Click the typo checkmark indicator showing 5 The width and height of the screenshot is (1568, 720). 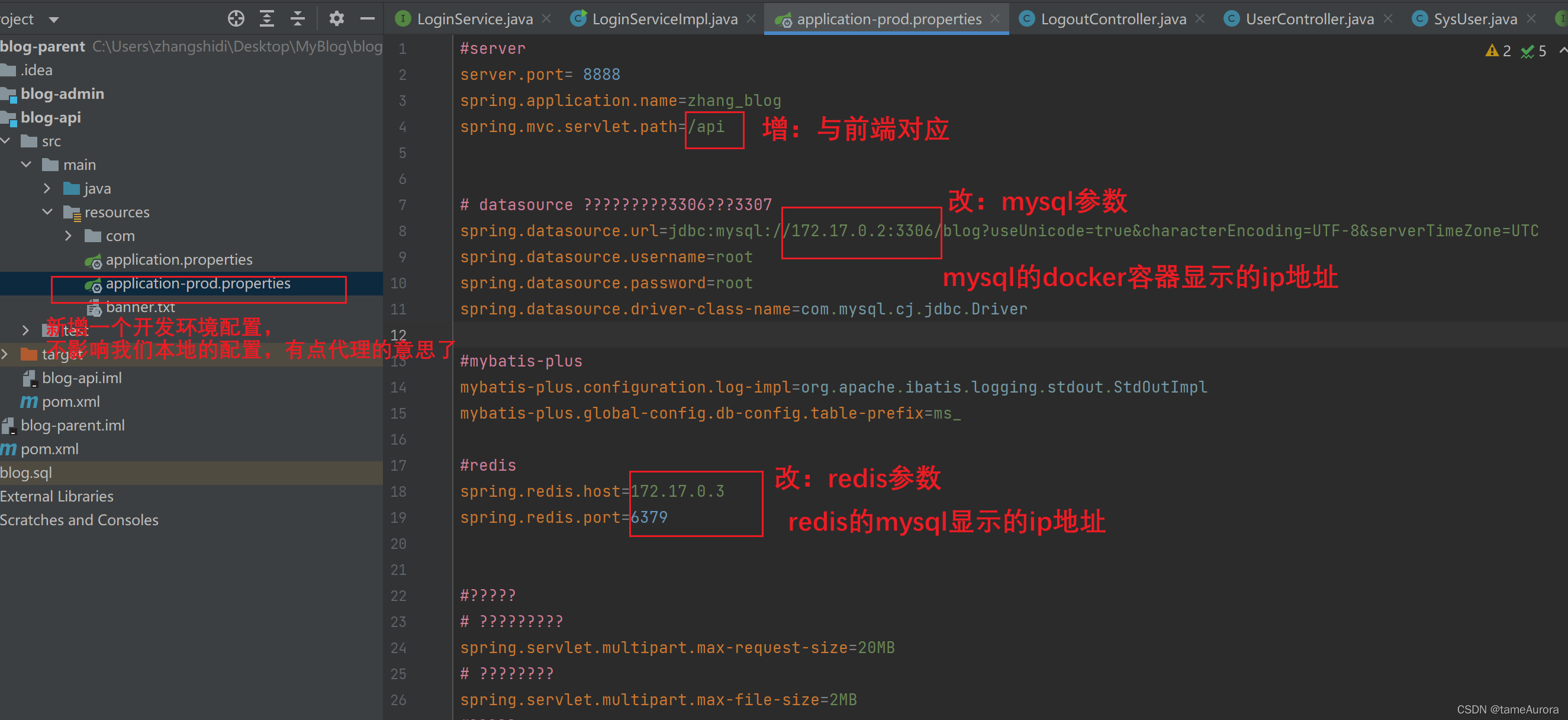1533,51
